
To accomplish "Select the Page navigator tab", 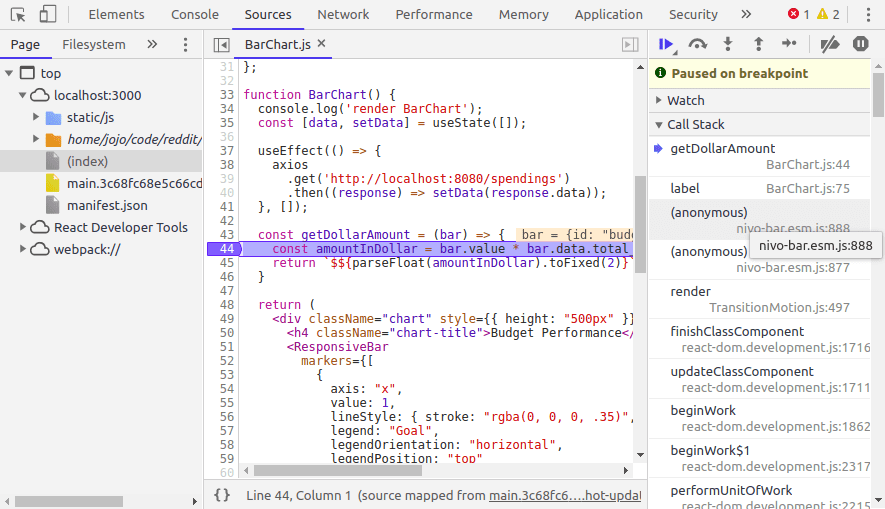I will (25, 45).
